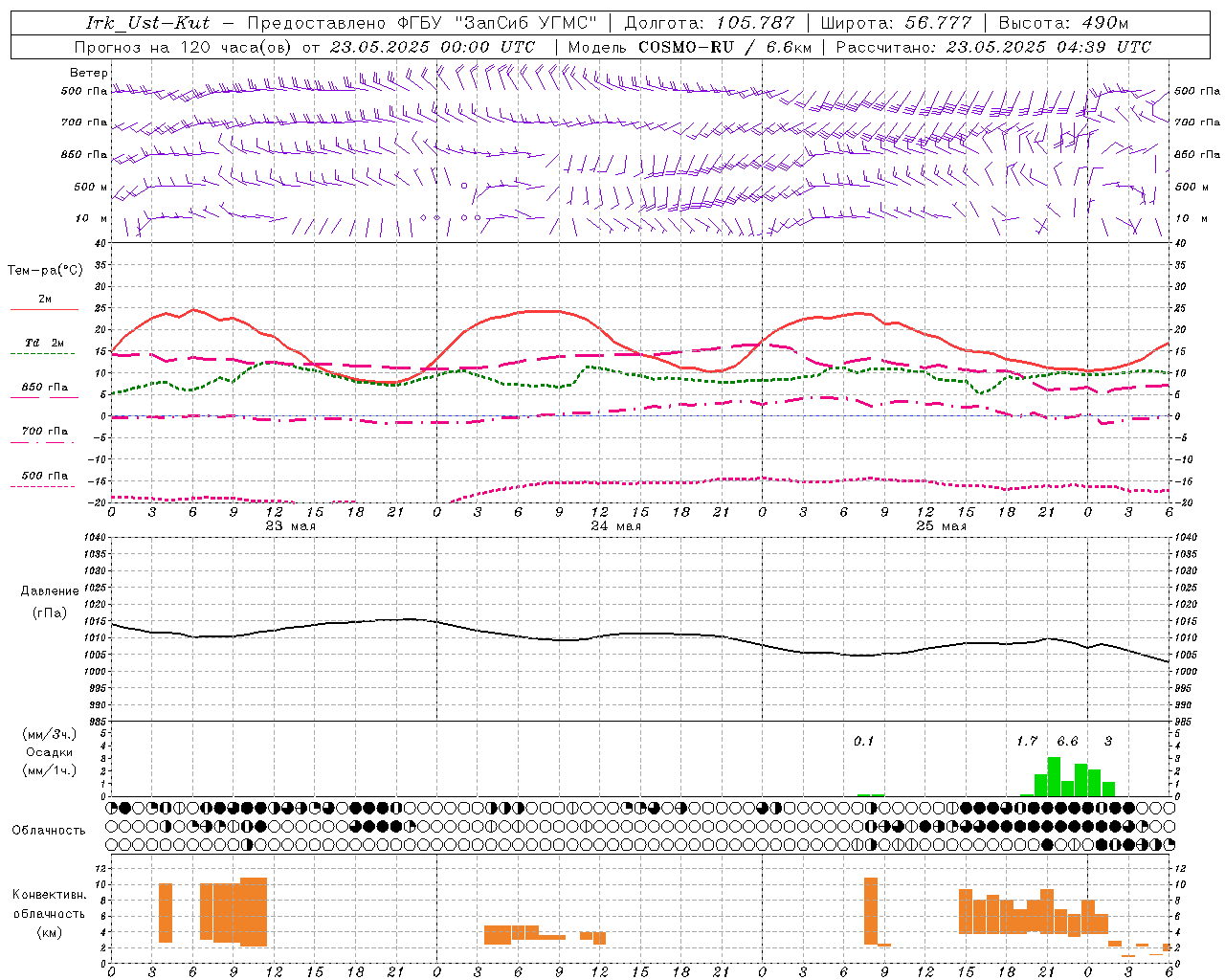Click the red 2м temperature legend line
The image size is (1225, 980).
tap(44, 310)
